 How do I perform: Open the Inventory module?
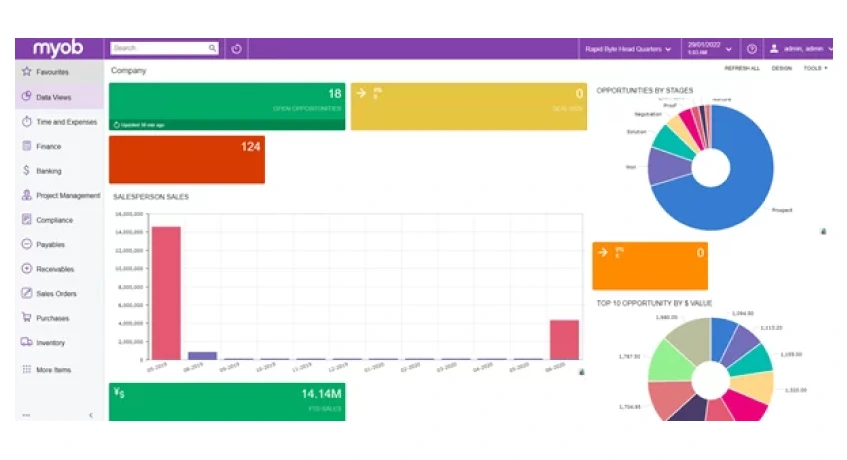pos(59,342)
